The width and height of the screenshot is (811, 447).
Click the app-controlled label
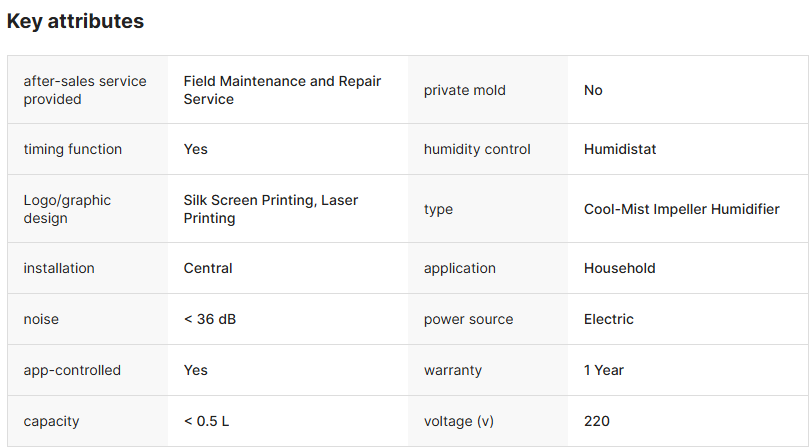pos(72,370)
